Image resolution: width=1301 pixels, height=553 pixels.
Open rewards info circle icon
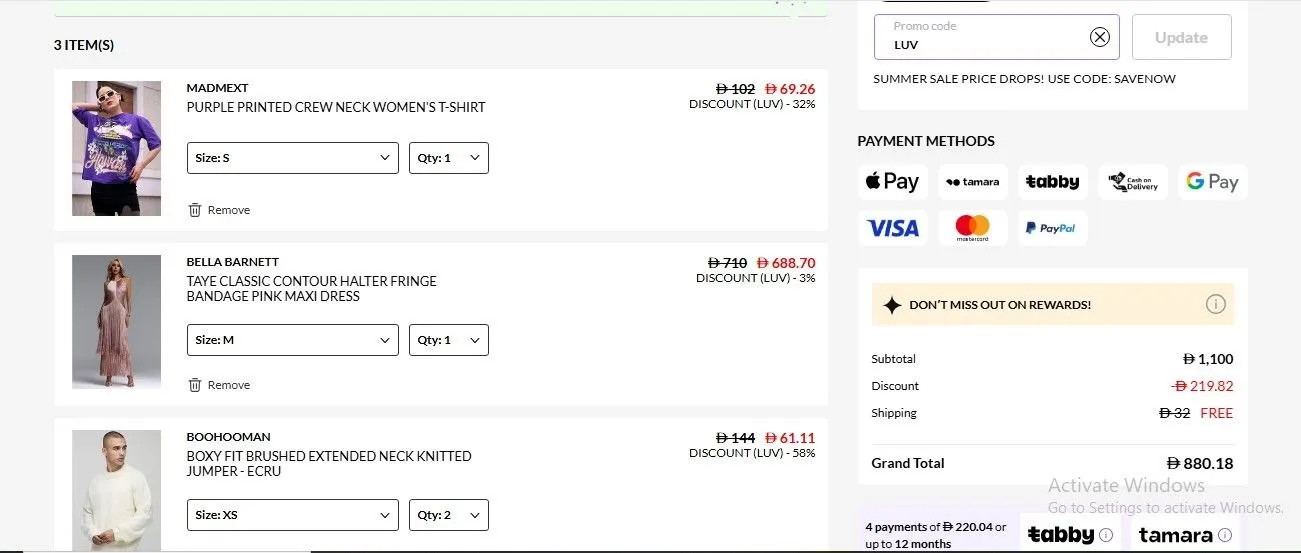[x=1215, y=304]
